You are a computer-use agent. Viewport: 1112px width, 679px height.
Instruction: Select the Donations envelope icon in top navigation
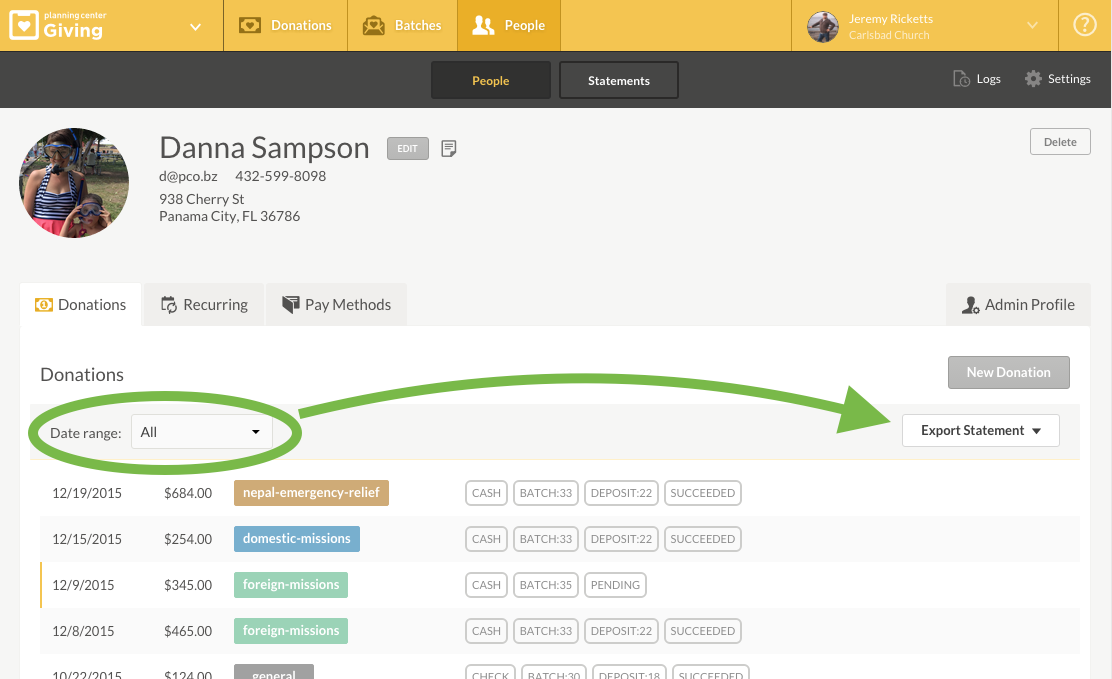tap(249, 25)
